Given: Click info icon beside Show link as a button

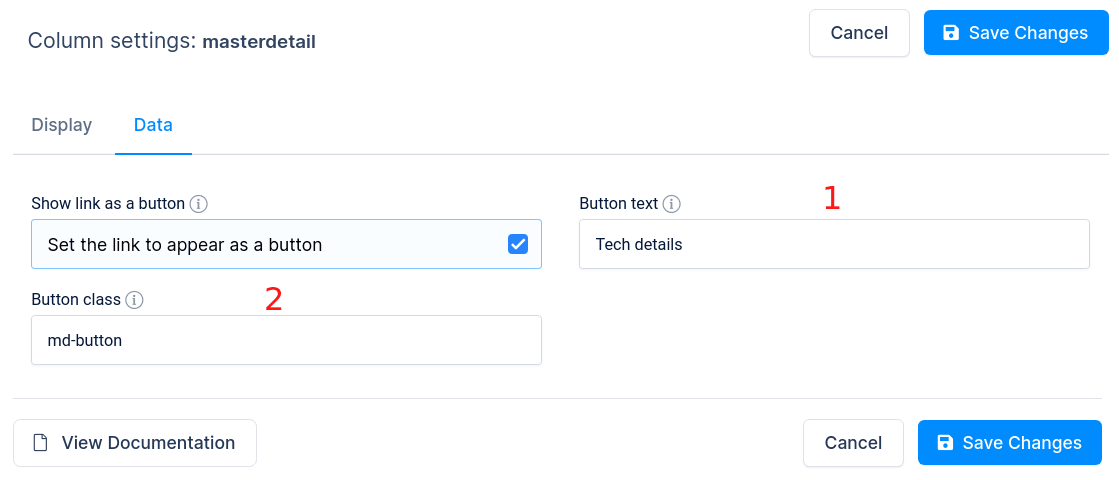Looking at the screenshot, I should pos(199,204).
